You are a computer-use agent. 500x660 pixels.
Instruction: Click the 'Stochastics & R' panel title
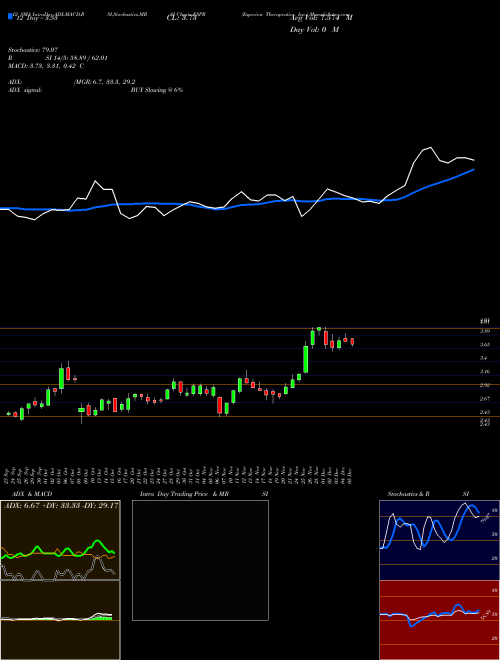408,494
